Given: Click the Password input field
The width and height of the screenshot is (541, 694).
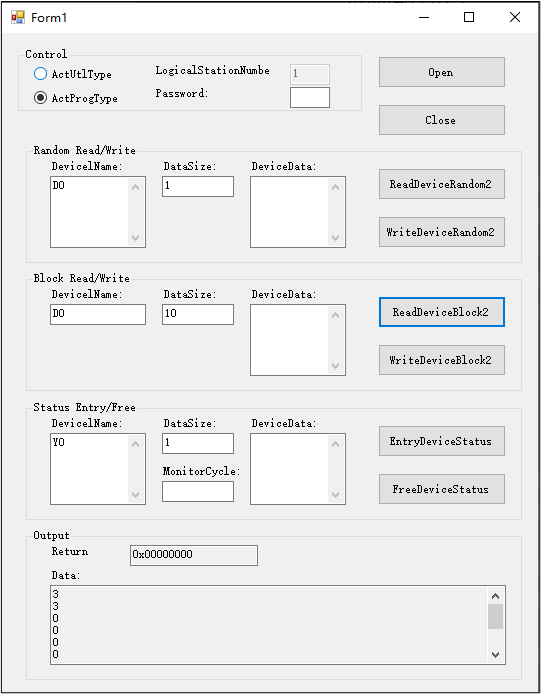Looking at the screenshot, I should coord(310,97).
